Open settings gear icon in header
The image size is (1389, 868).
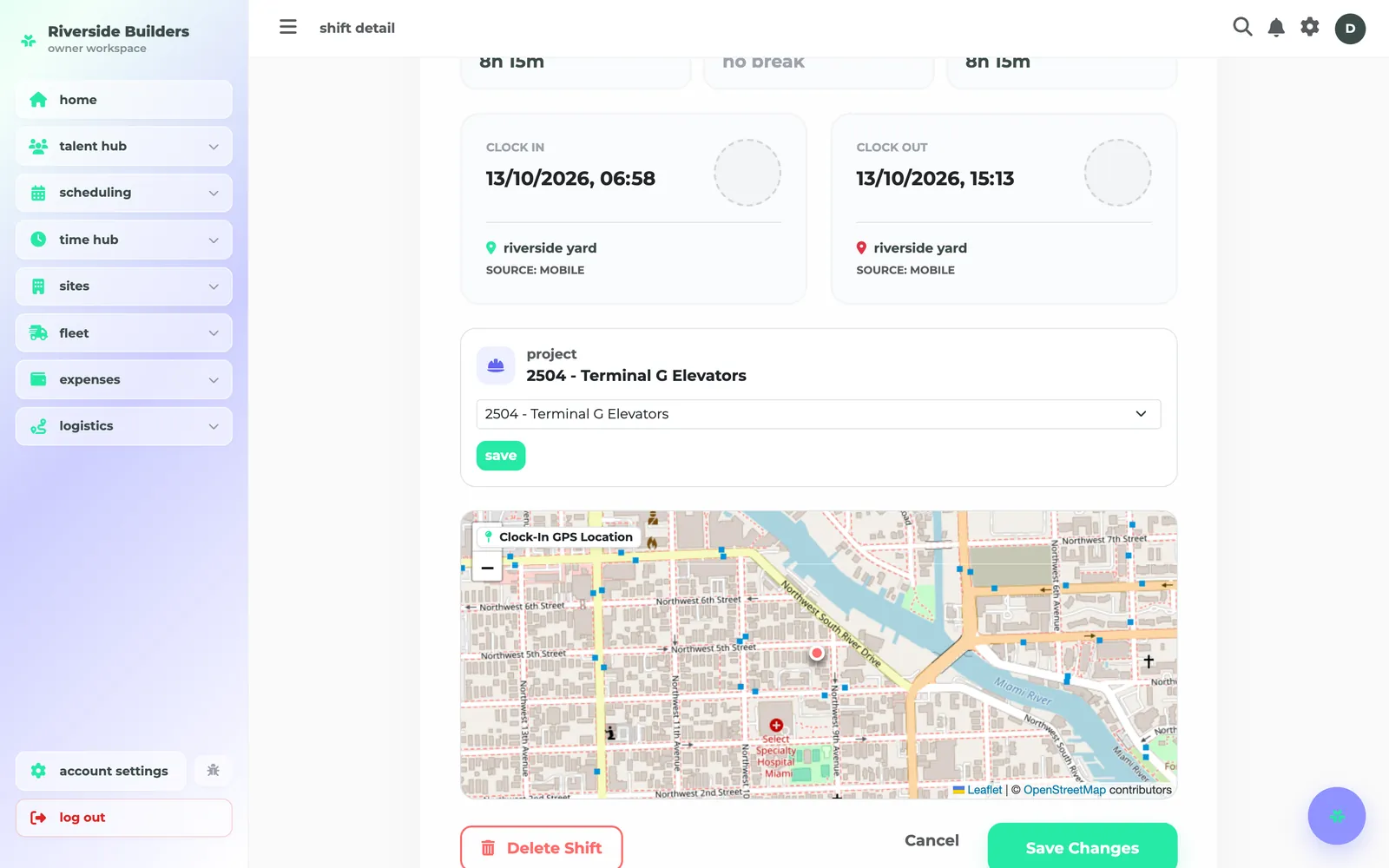pyautogui.click(x=1310, y=27)
